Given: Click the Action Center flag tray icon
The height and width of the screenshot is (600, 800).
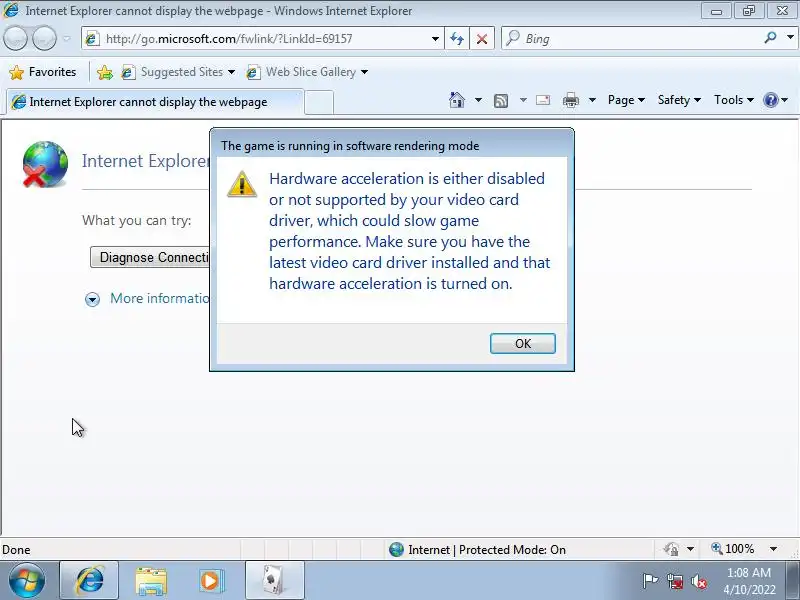Looking at the screenshot, I should pyautogui.click(x=650, y=581).
